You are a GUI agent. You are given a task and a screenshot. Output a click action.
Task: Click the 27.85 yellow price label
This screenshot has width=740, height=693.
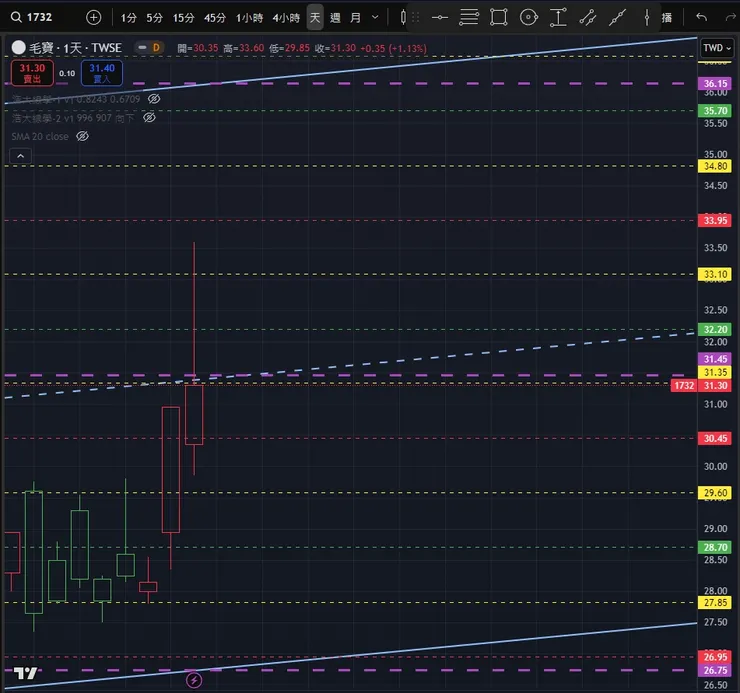(715, 602)
